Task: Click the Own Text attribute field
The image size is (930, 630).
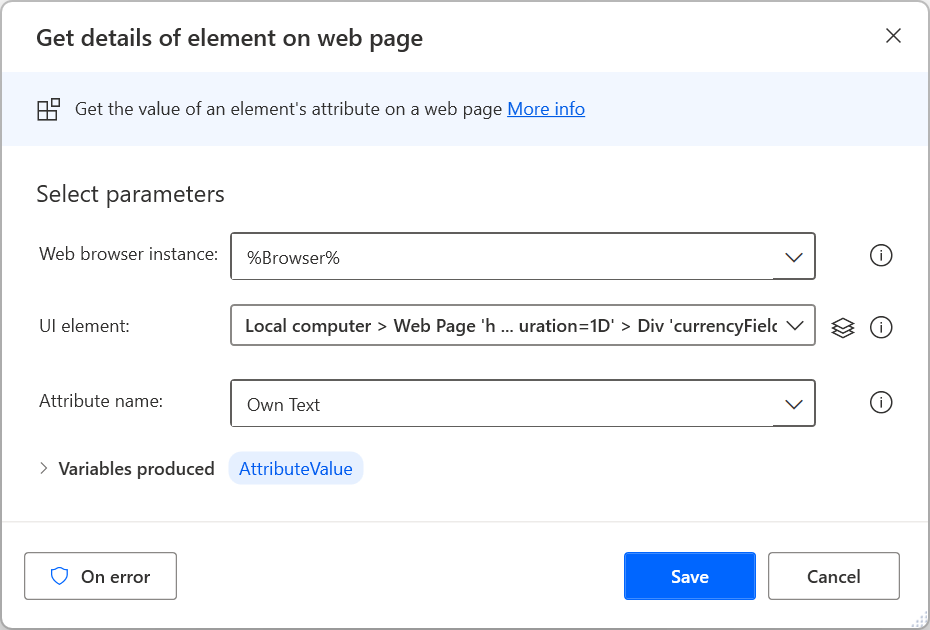Action: 500,404
